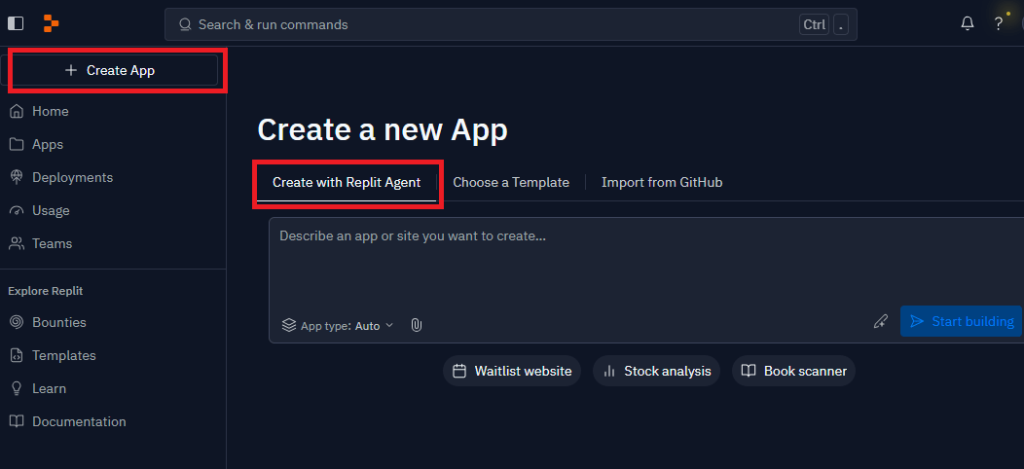1024x469 pixels.
Task: Open the help question mark icon
Action: pyautogui.click(x=998, y=24)
